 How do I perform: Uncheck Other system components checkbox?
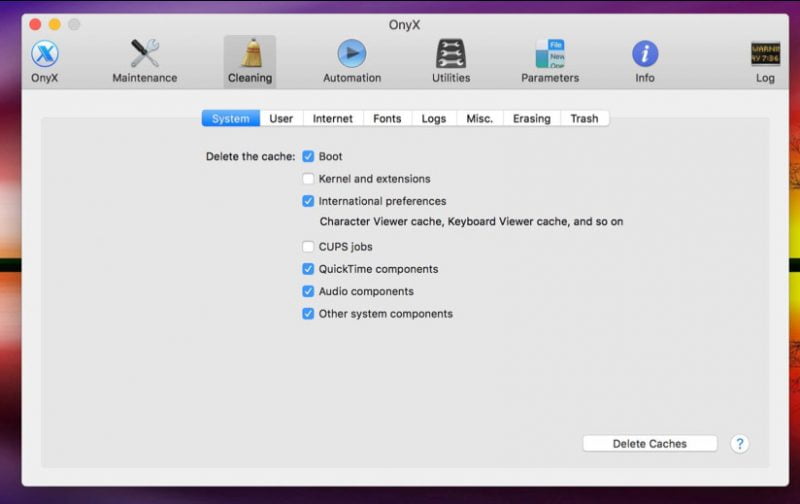pos(308,314)
